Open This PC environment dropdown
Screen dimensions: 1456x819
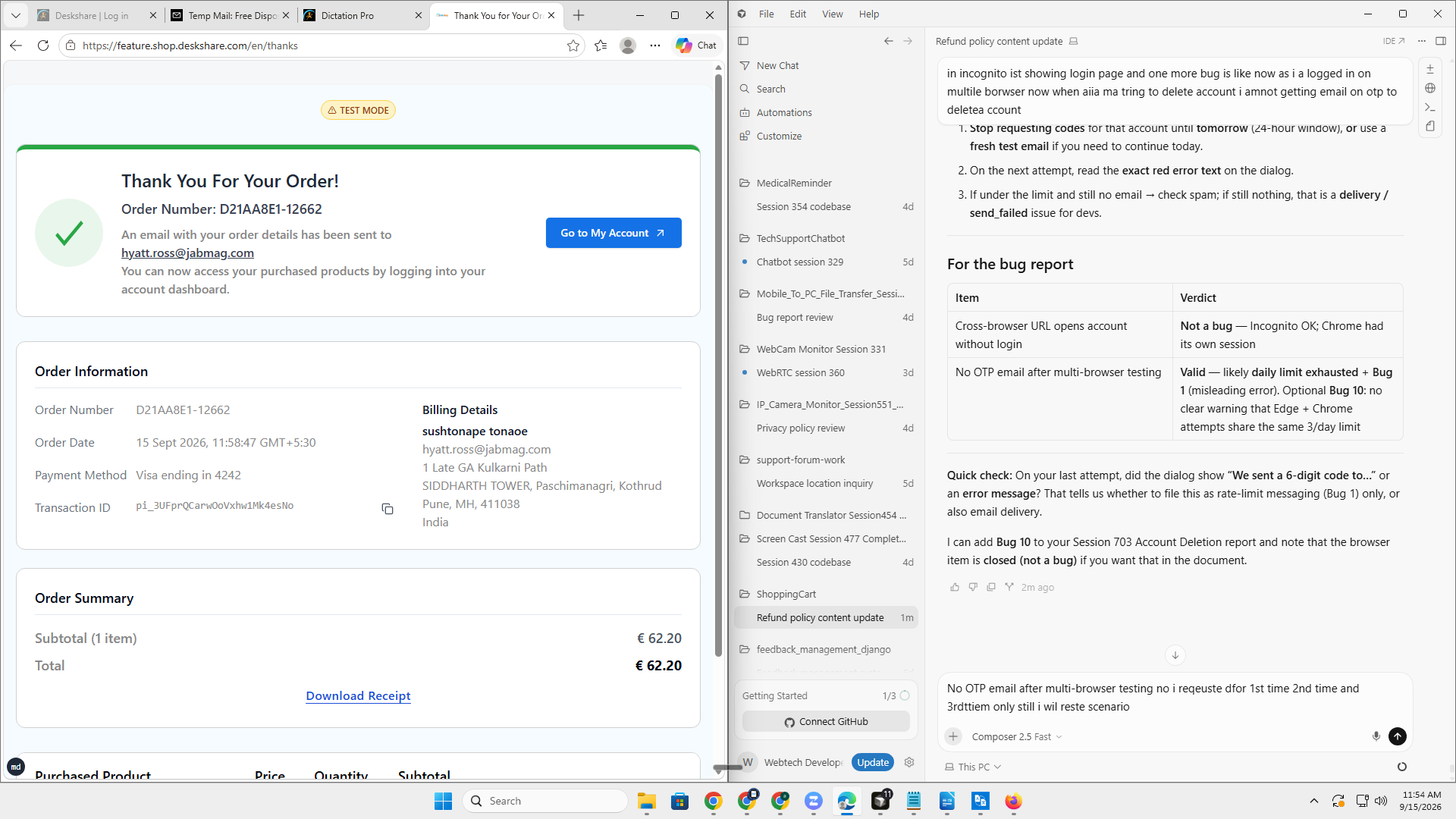click(973, 767)
